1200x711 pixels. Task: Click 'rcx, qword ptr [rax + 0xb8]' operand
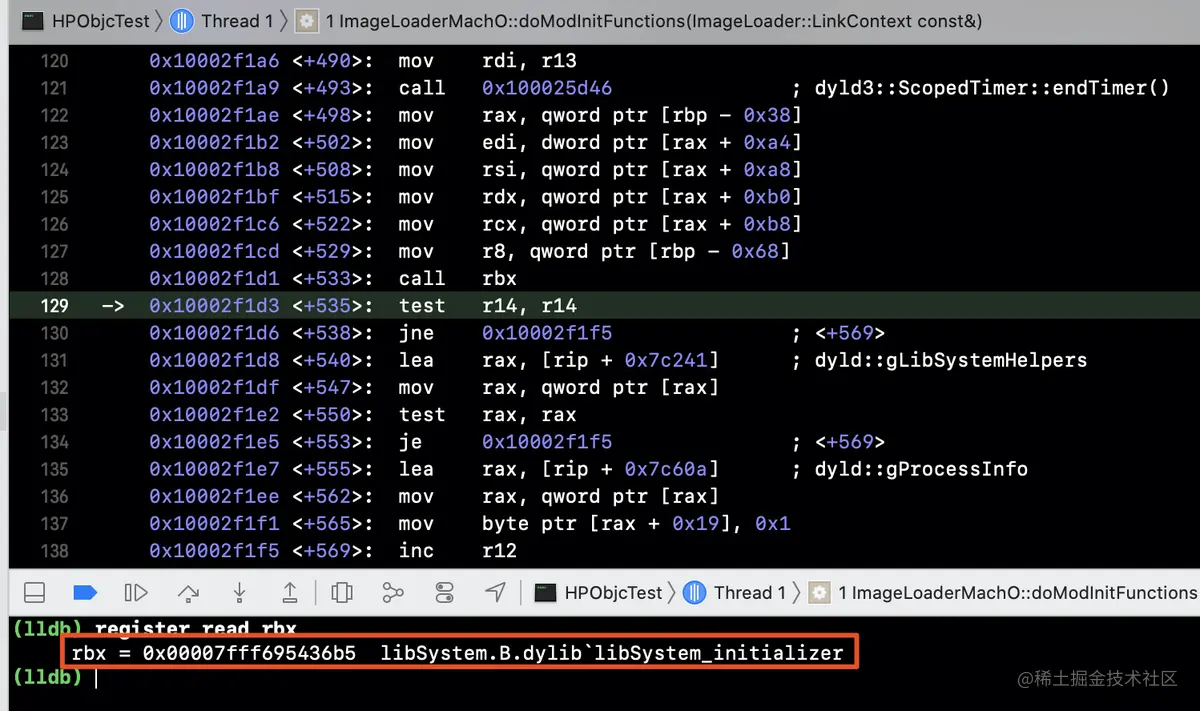[642, 224]
